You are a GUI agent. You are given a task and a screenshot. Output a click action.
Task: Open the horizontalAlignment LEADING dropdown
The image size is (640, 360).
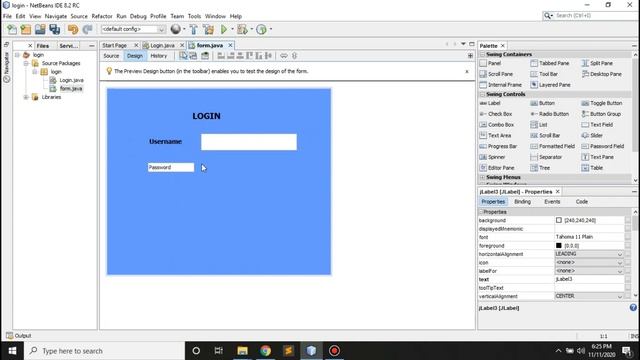pyautogui.click(x=620, y=254)
